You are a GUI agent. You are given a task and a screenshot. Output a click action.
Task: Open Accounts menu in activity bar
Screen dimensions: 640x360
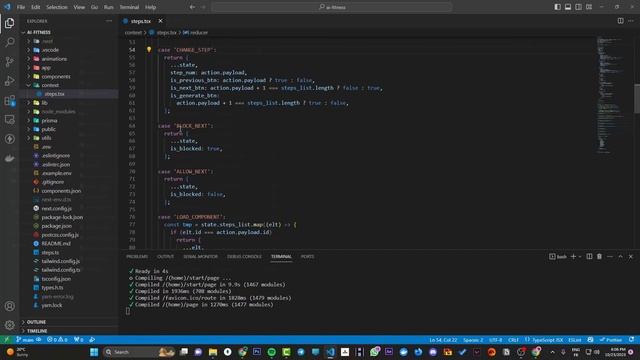[x=9, y=306]
